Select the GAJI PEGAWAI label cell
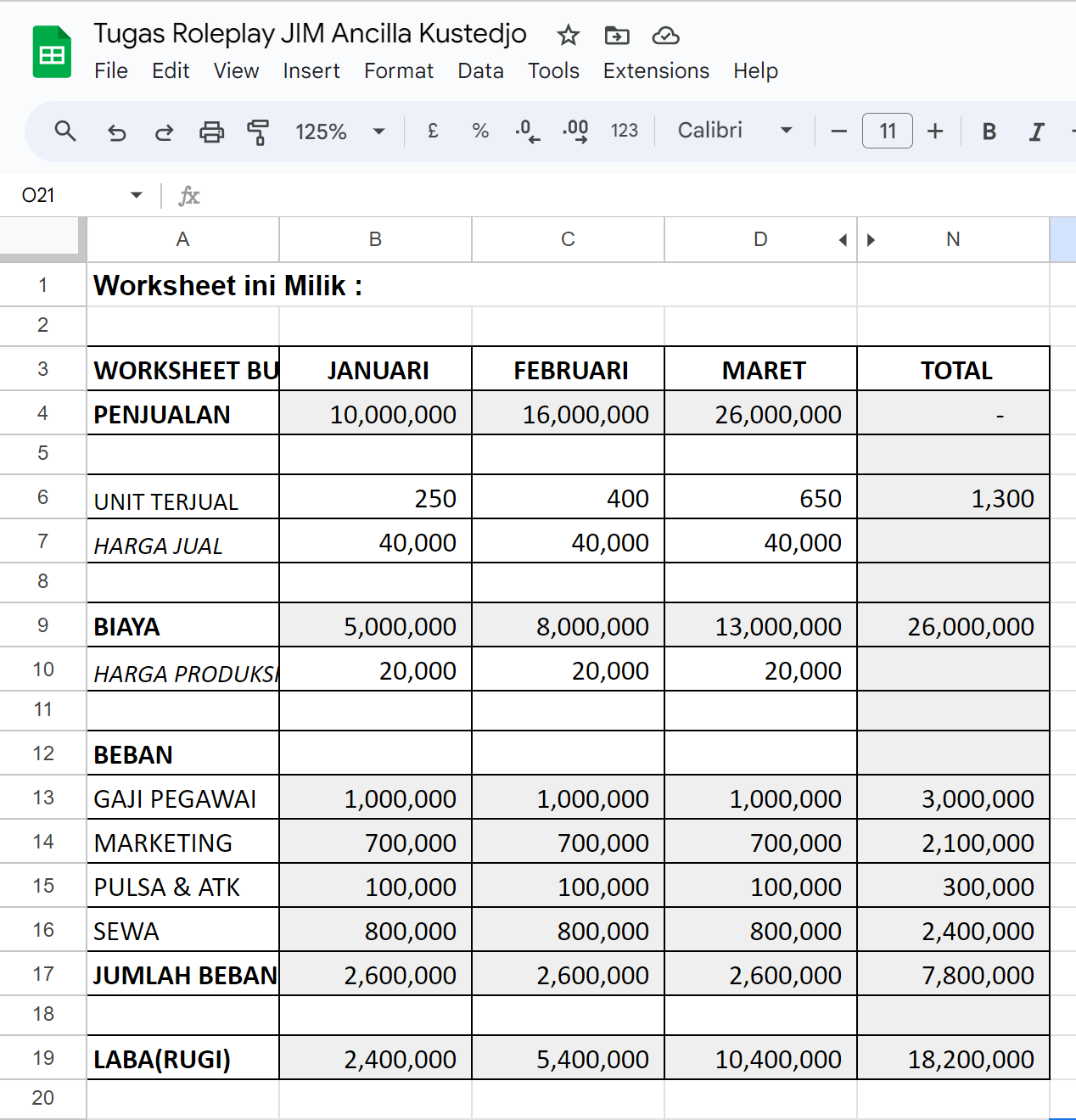 point(183,798)
